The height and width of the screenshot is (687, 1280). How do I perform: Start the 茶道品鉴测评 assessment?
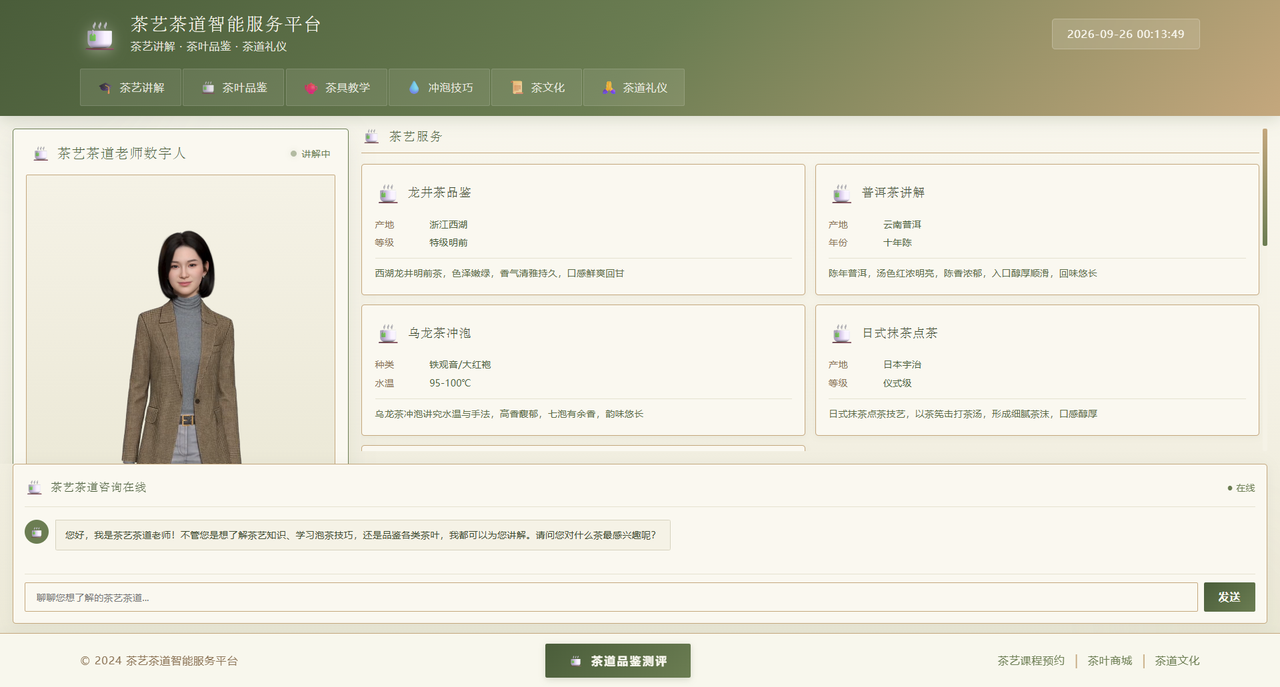click(618, 661)
